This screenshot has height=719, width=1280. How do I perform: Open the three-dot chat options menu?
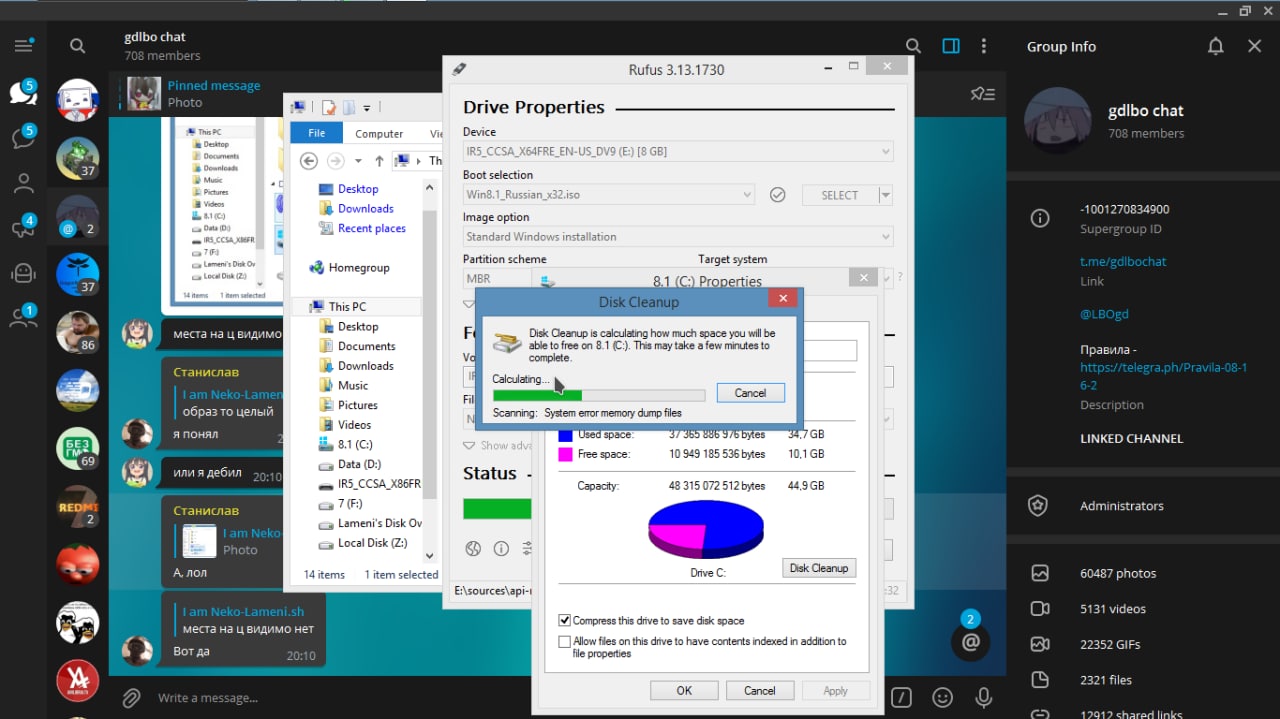[984, 46]
